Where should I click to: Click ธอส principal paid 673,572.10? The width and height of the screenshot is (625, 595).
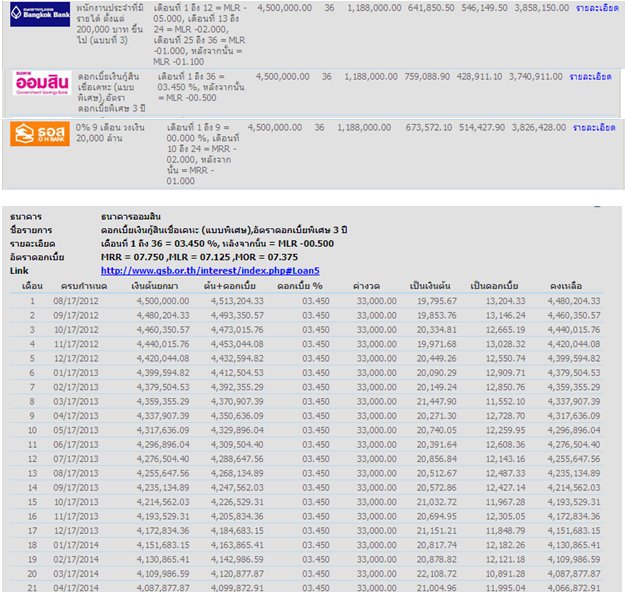pyautogui.click(x=428, y=128)
